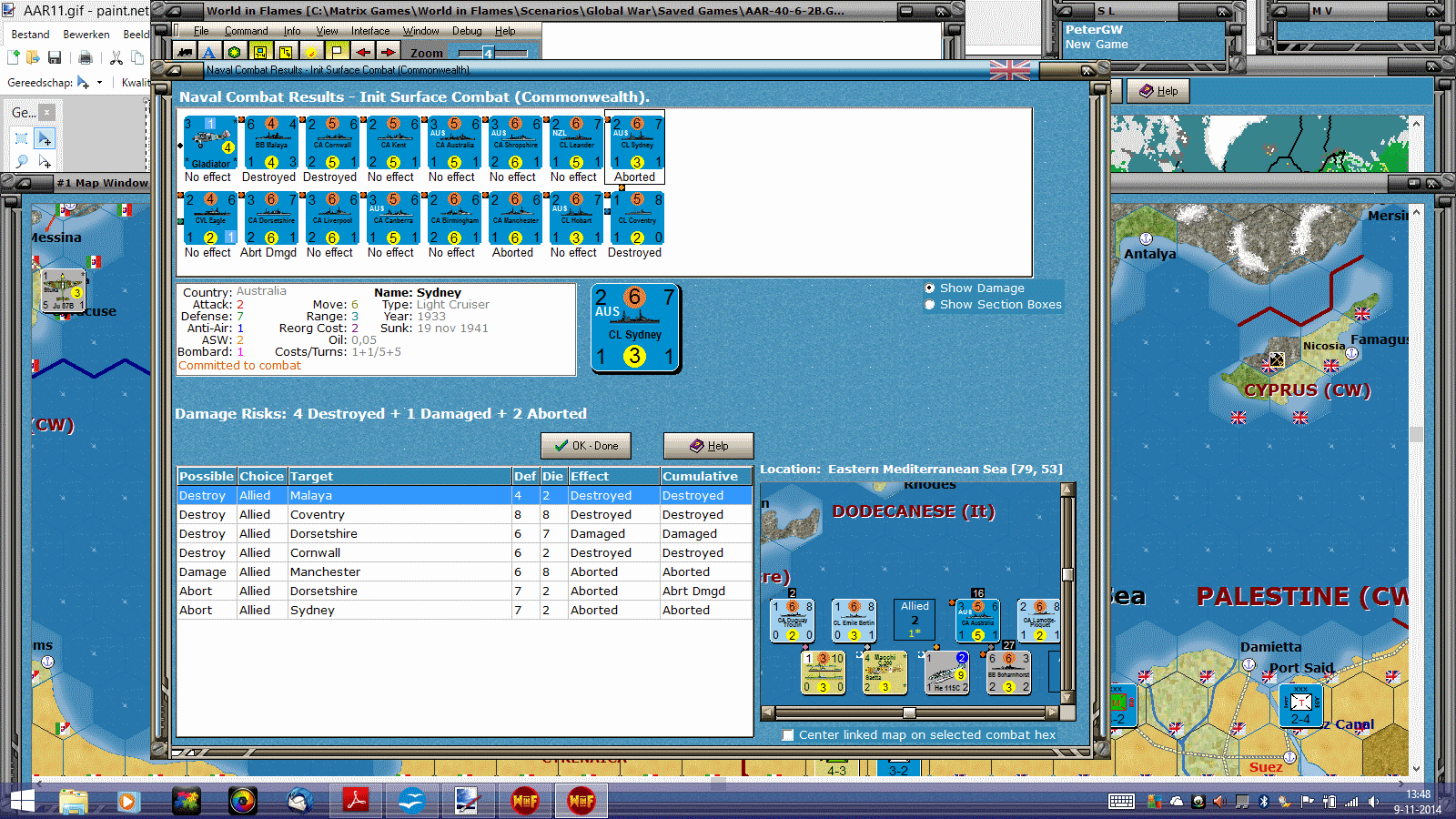Screen dimensions: 1456x819
Task: Select the CVL Eagle carrier counter
Action: click(x=210, y=218)
